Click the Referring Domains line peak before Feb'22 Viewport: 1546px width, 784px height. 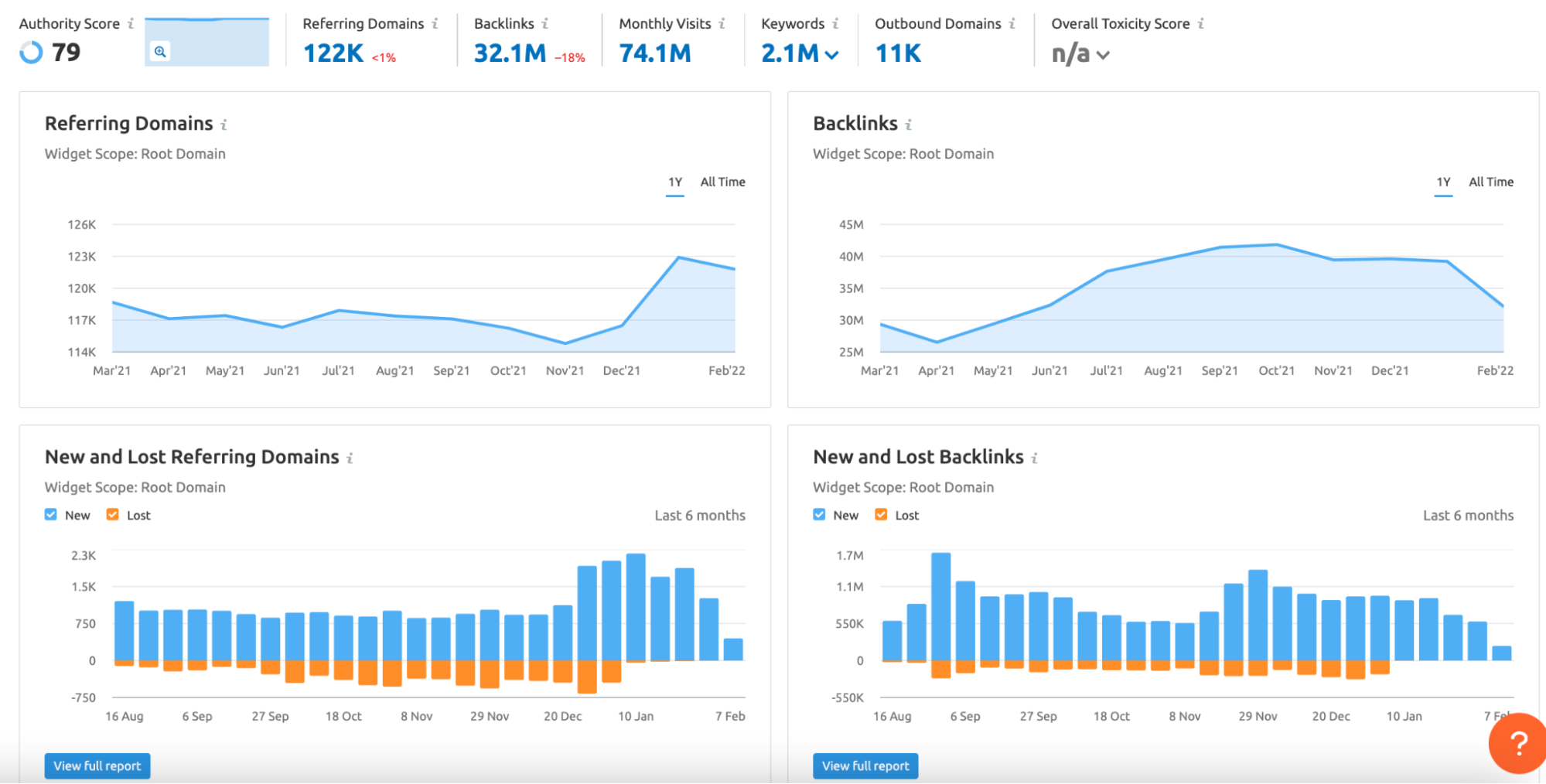(x=678, y=257)
